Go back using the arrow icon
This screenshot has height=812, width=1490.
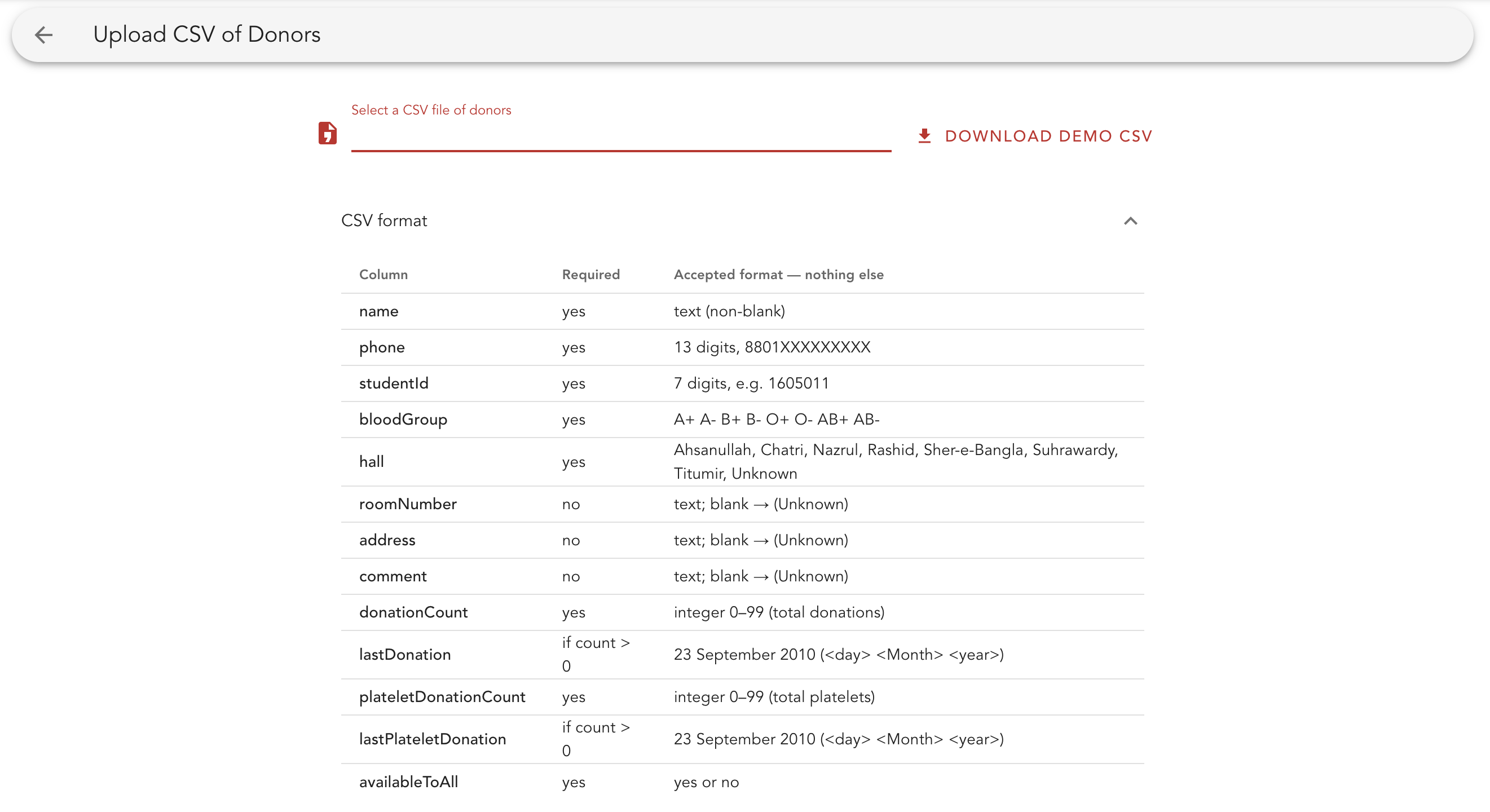click(44, 35)
